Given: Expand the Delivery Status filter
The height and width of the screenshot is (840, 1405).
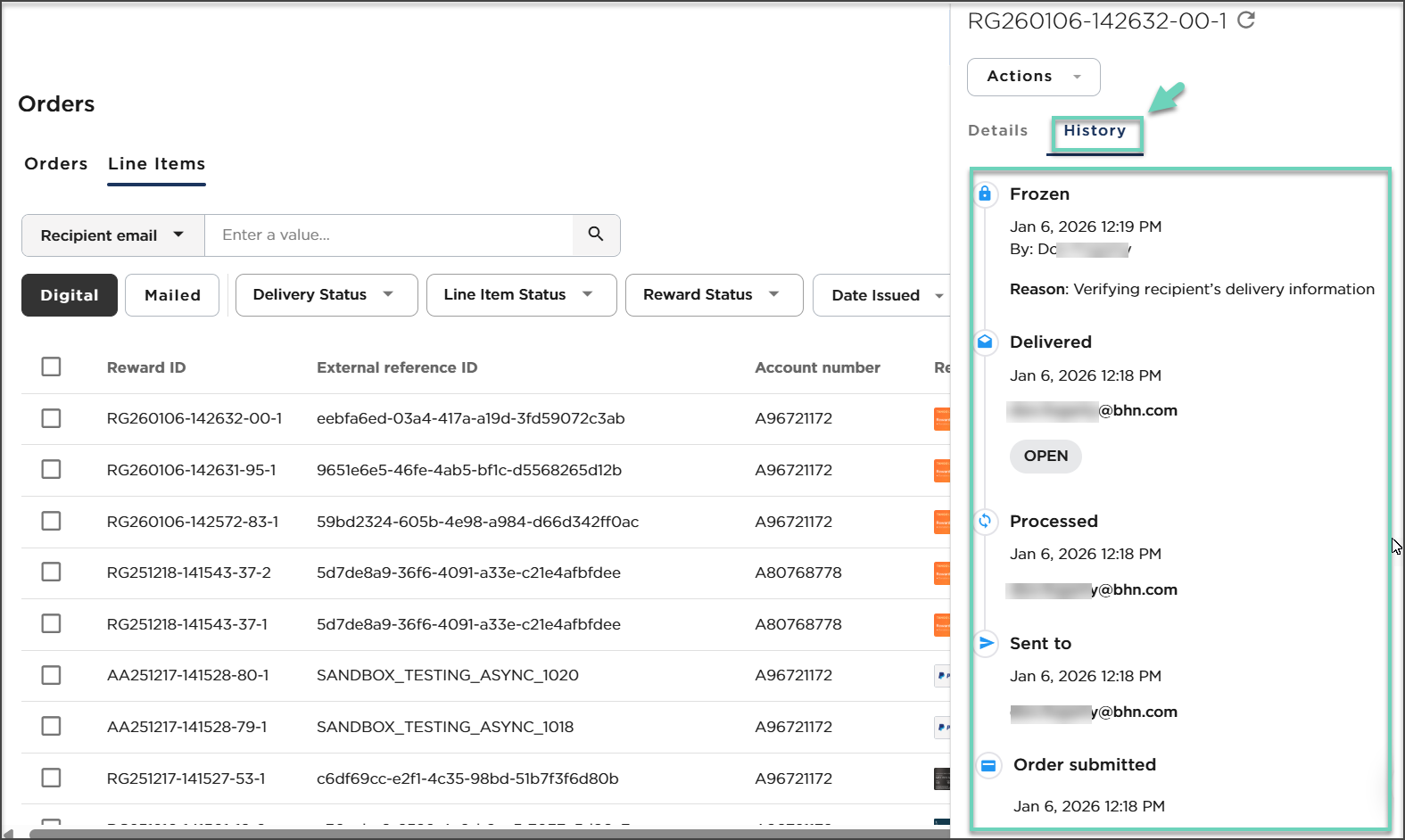Looking at the screenshot, I should [x=326, y=295].
